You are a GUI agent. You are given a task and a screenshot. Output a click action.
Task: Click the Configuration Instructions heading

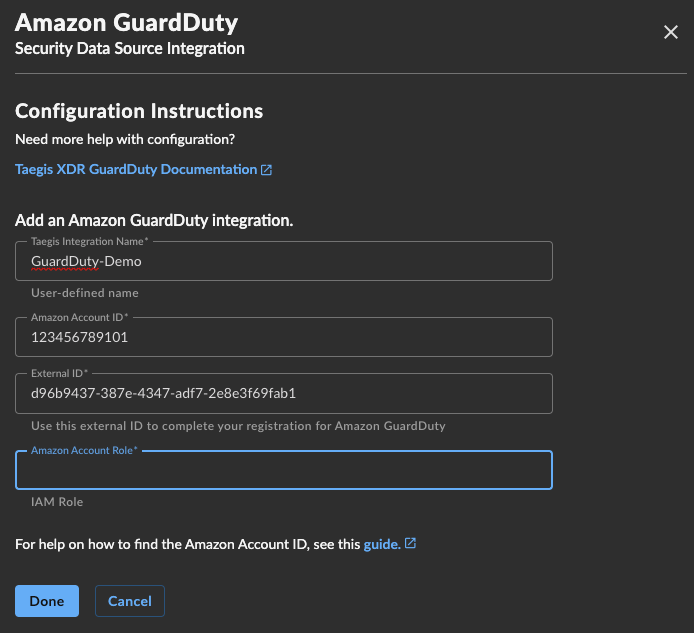[139, 111]
